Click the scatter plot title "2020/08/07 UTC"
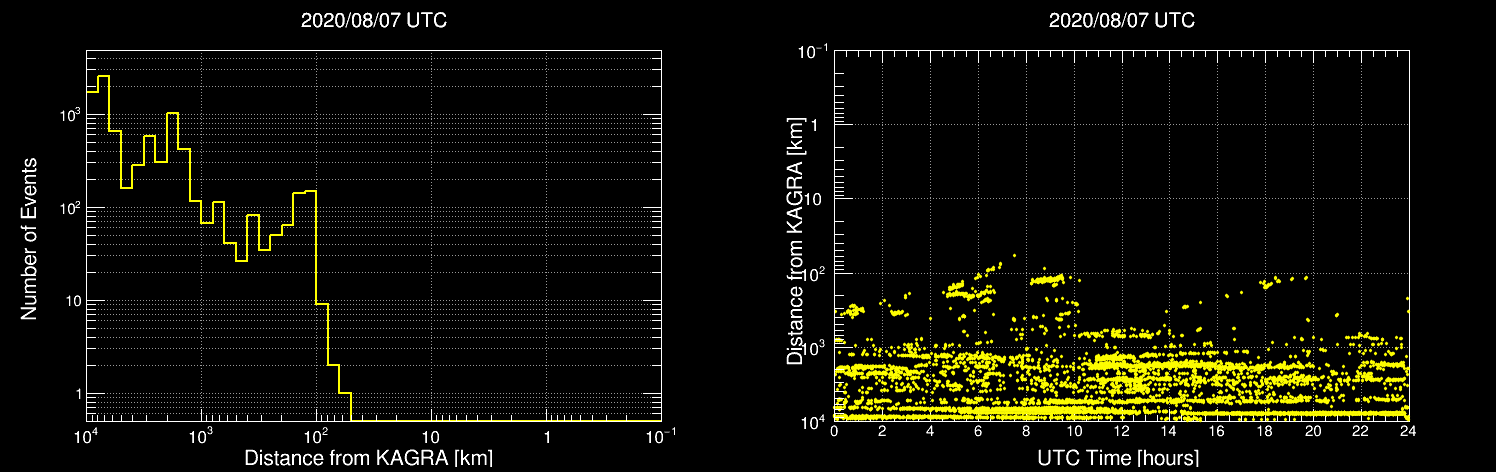This screenshot has width=1496, height=472. [1121, 21]
